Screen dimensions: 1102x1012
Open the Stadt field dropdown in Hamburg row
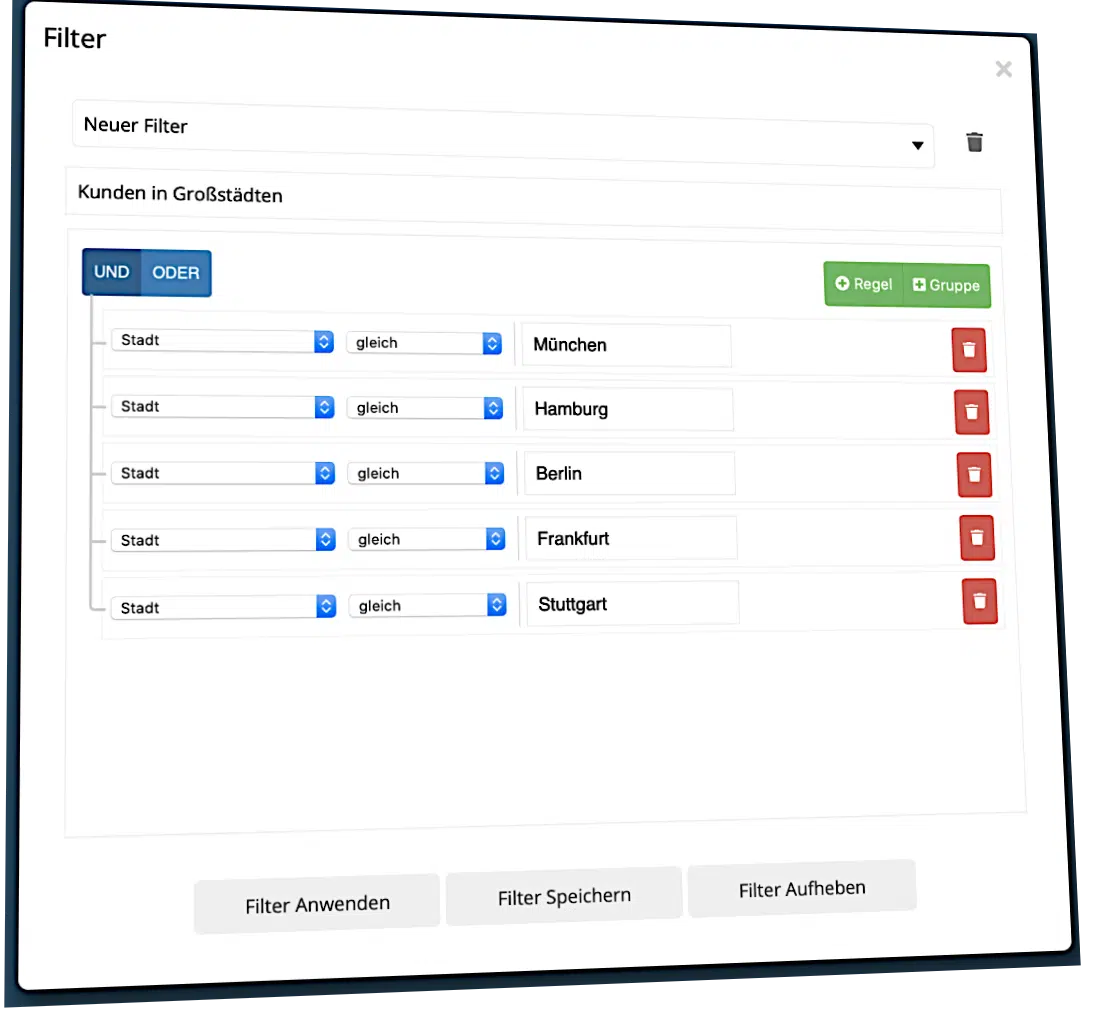(x=223, y=407)
